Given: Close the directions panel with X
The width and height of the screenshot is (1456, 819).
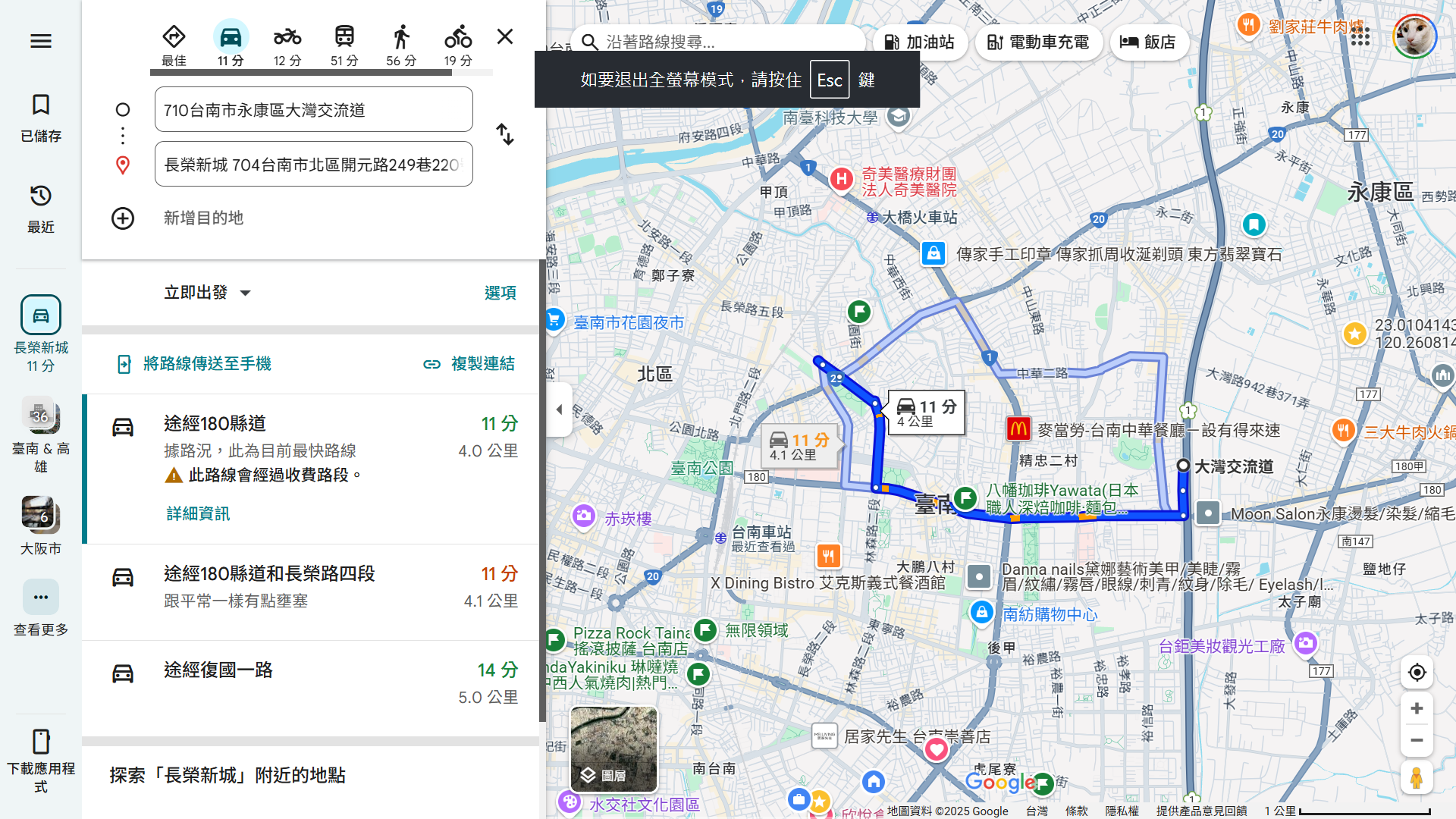Looking at the screenshot, I should 505,36.
